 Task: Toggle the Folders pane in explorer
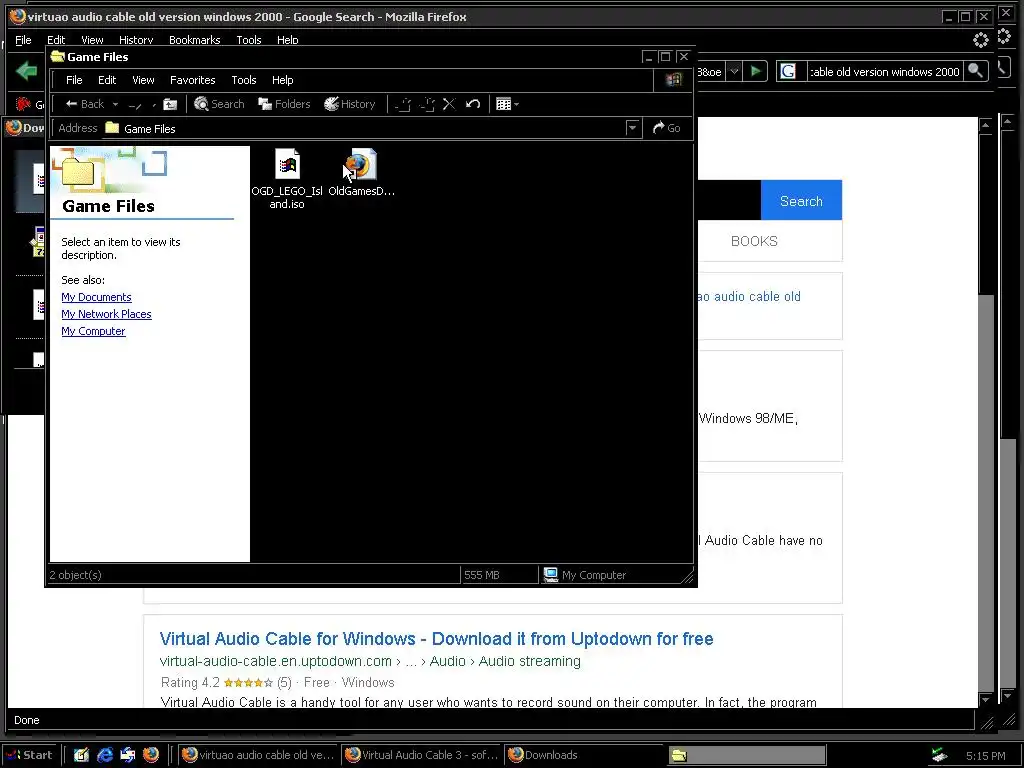coord(284,104)
